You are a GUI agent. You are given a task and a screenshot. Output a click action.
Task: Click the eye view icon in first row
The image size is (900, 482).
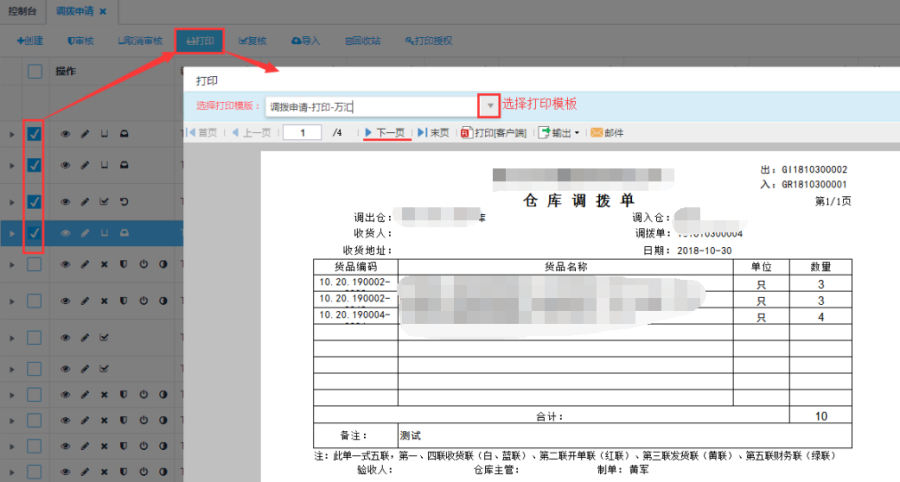click(66, 133)
